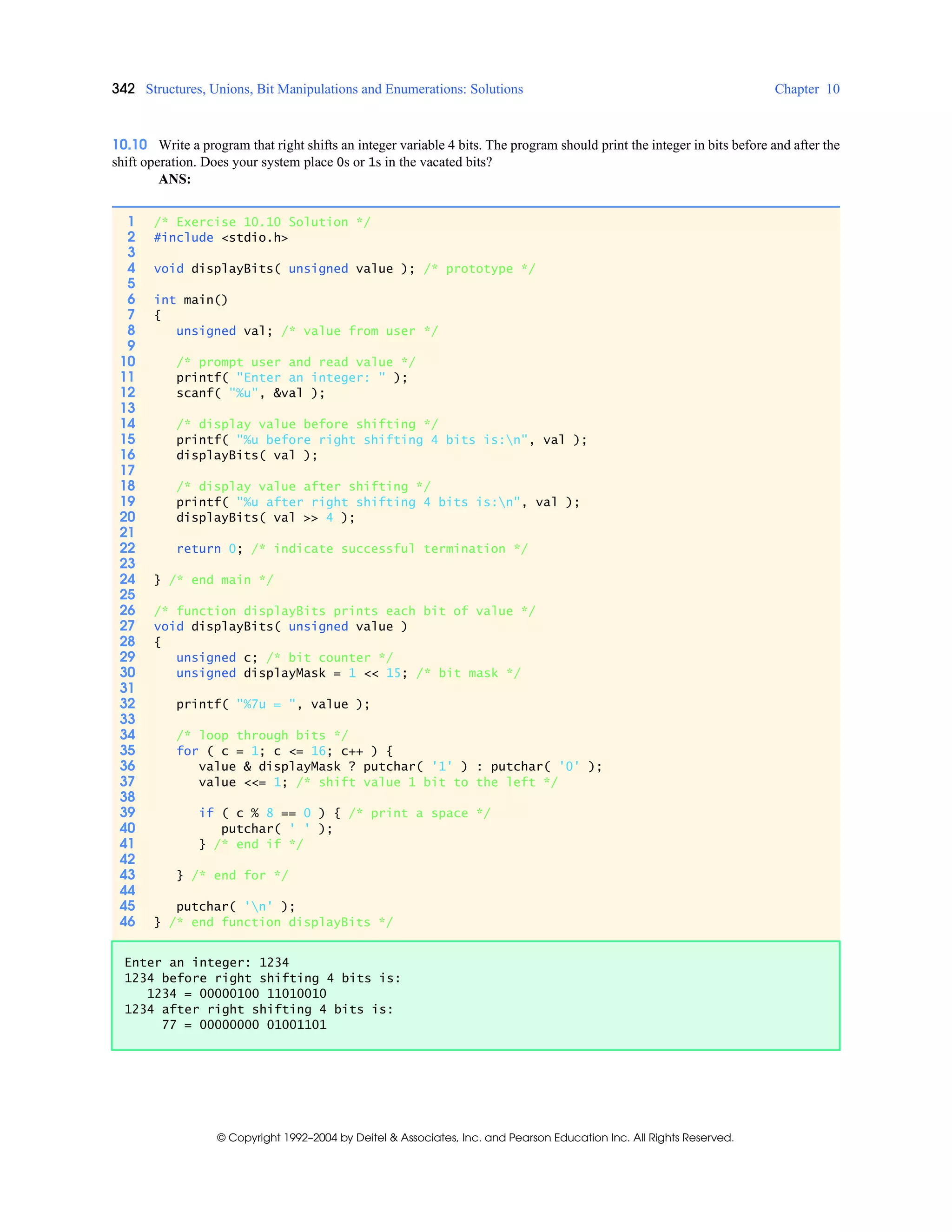Screen dimensions: 952x1232
Task: Click comment 'display value before shifting'
Action: [307, 424]
